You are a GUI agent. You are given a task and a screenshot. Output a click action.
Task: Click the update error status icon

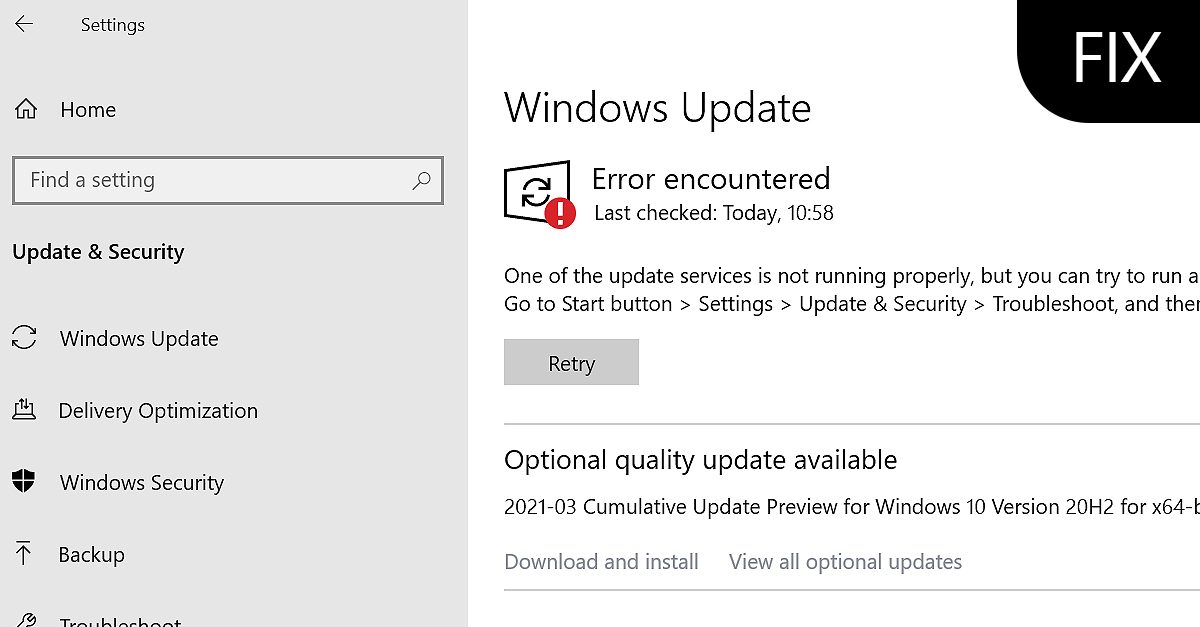(x=540, y=194)
